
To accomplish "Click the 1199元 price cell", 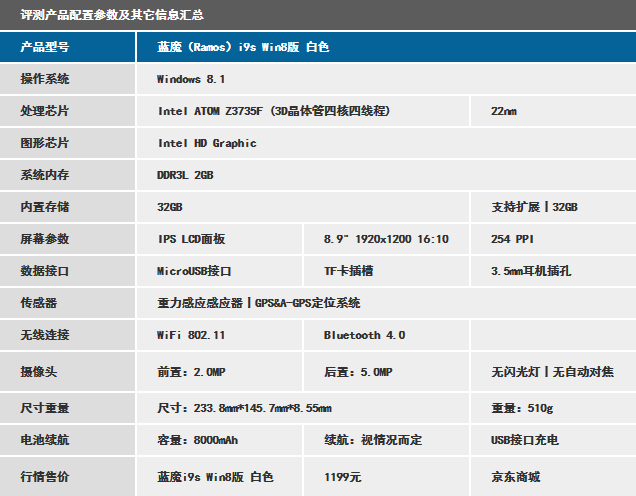I will point(386,477).
